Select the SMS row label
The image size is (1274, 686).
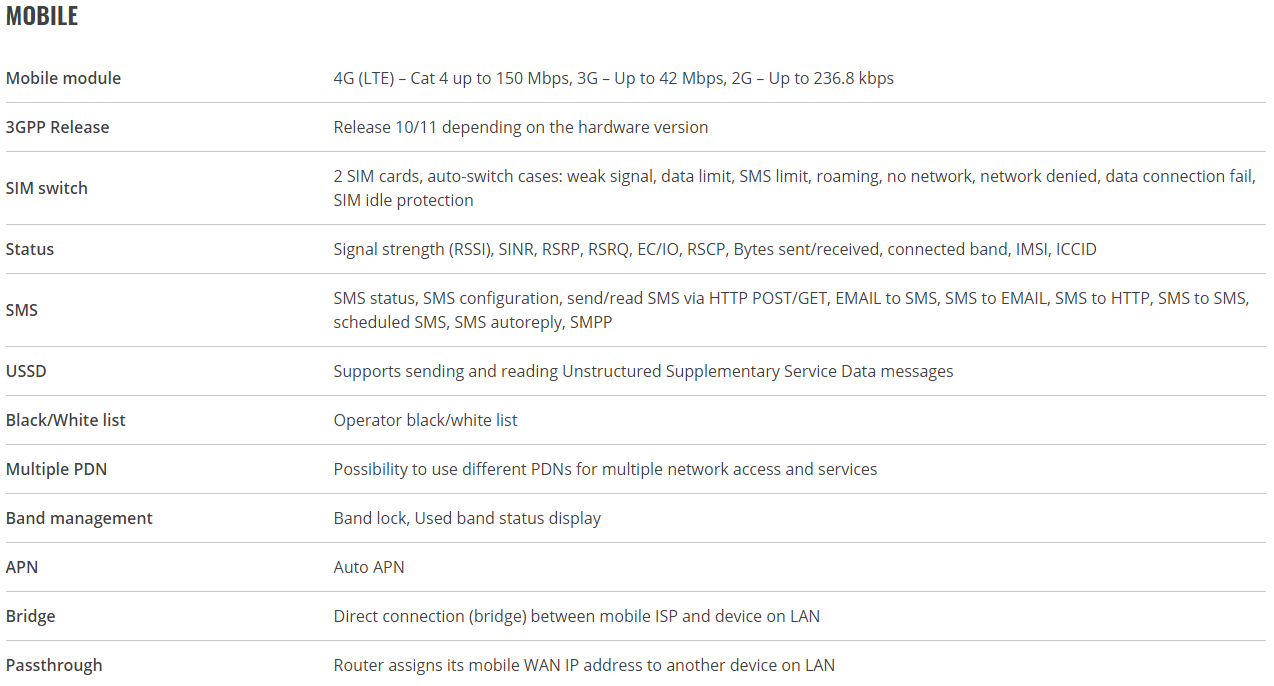click(x=21, y=310)
